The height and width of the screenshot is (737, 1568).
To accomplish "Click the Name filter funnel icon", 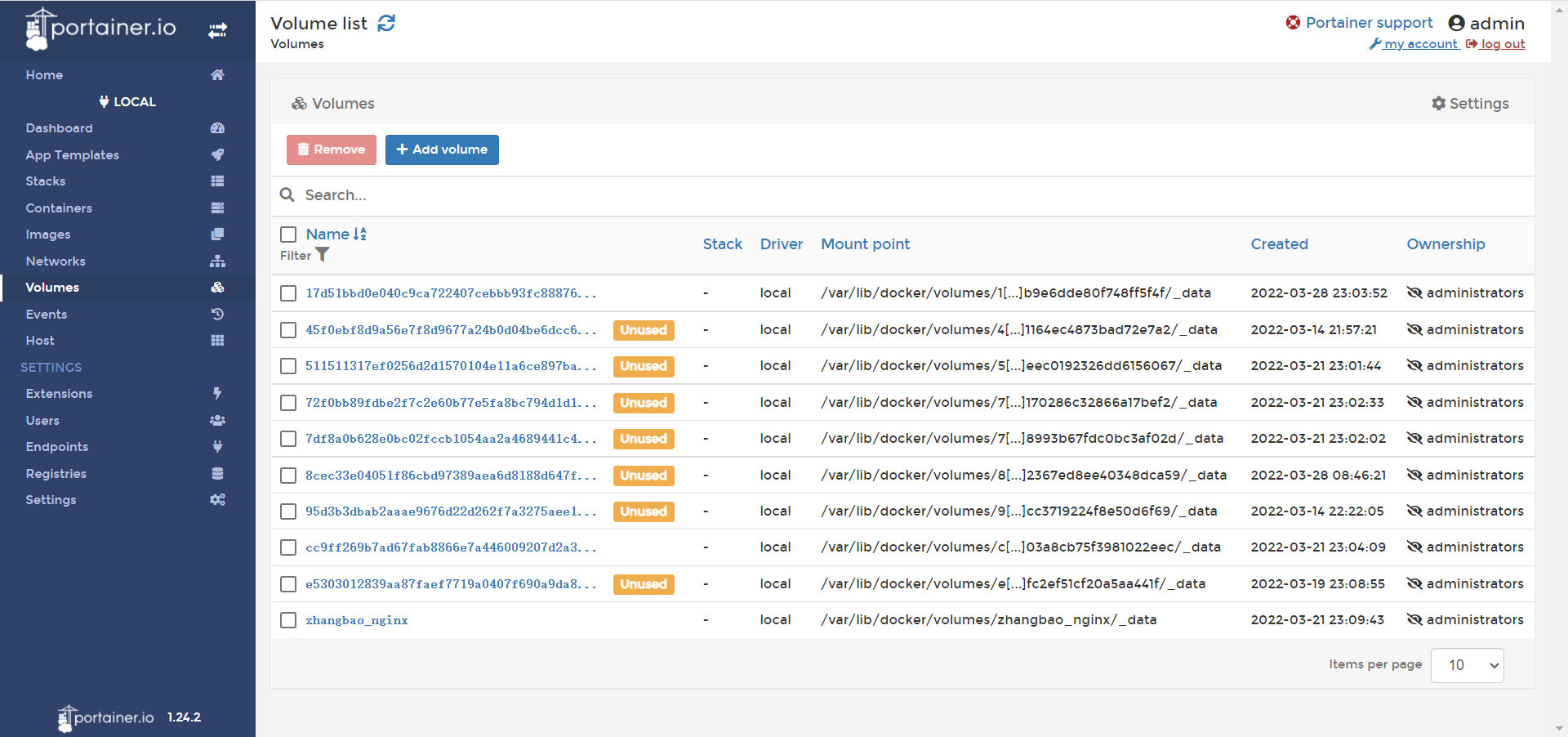I will point(323,255).
